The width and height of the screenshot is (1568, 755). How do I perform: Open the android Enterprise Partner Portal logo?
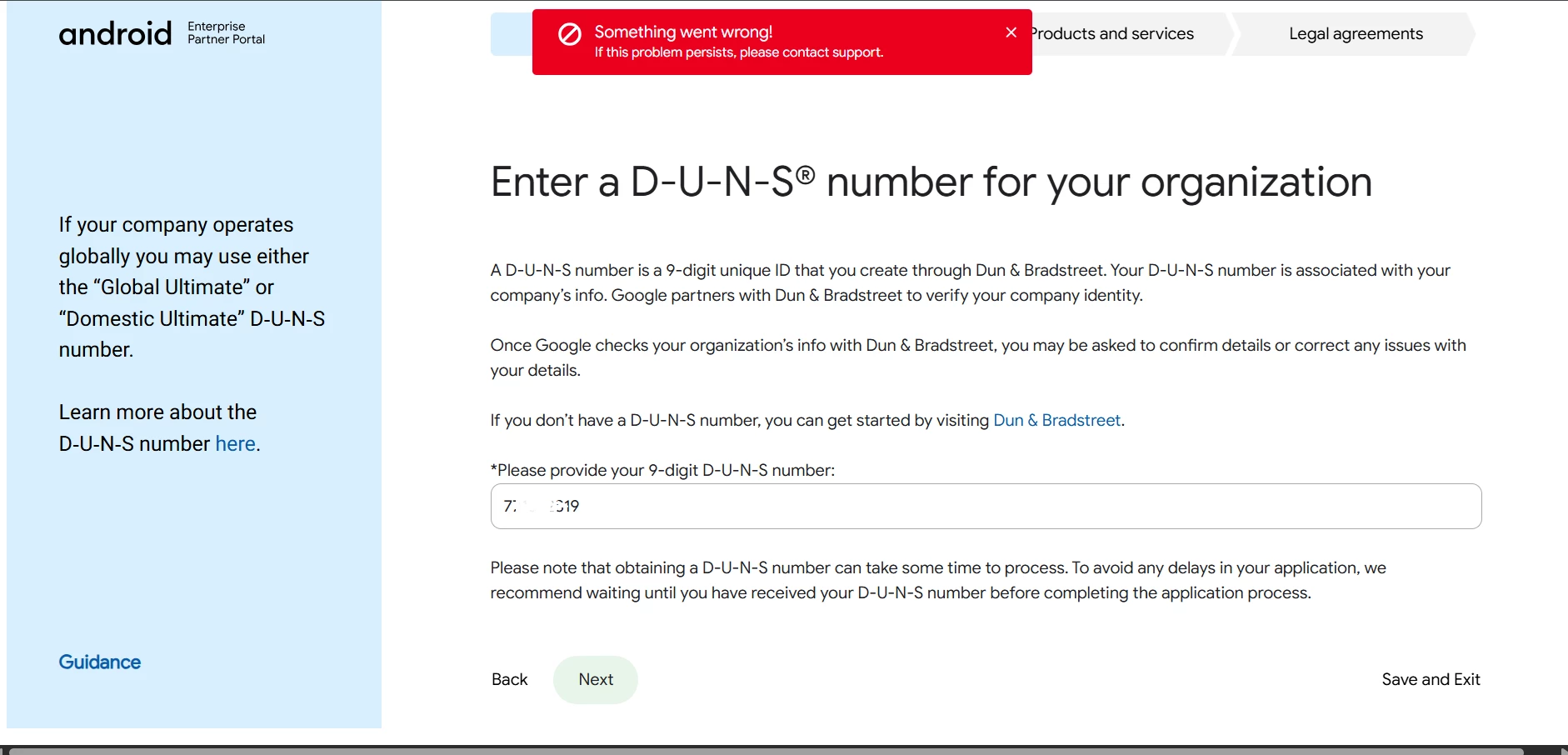pyautogui.click(x=162, y=33)
